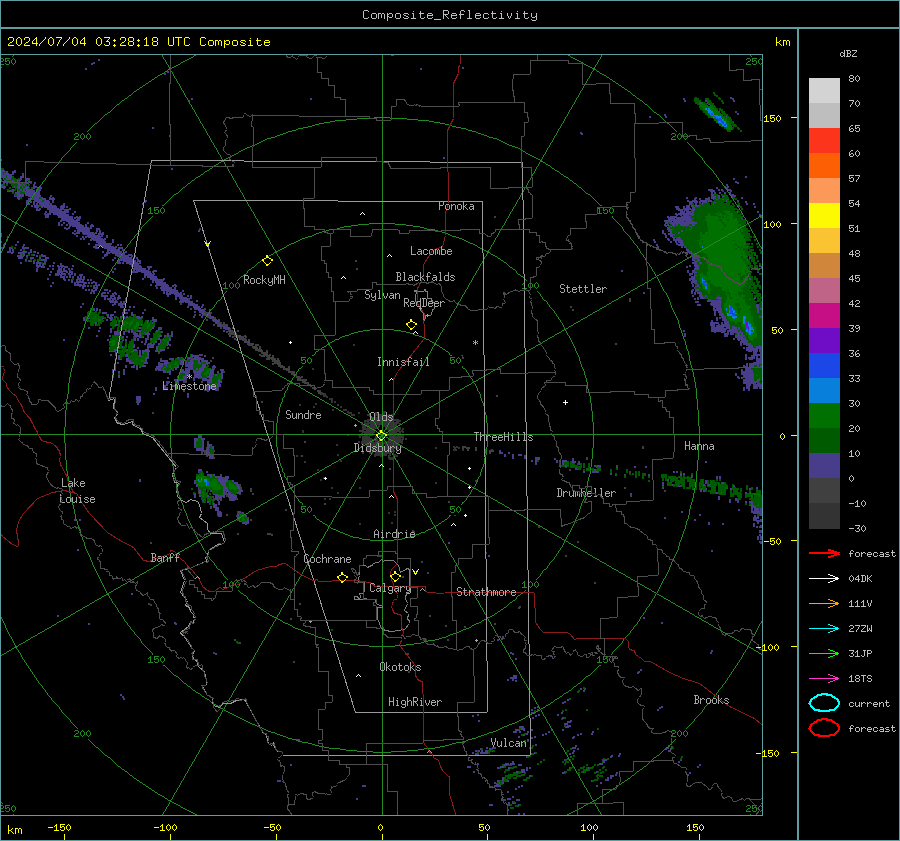
Task: Click the 39 dBZ magenta color swatch
Action: click(x=824, y=316)
